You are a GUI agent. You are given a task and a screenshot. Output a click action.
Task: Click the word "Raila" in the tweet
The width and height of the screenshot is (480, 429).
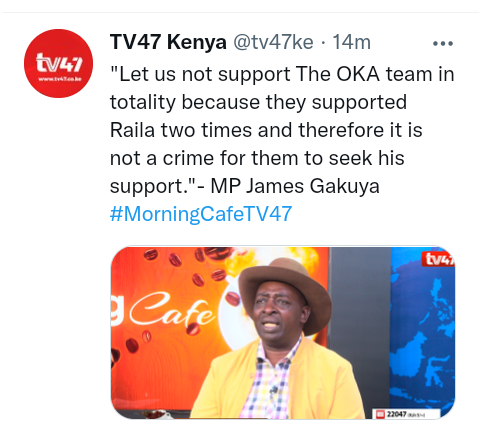[x=132, y=130]
